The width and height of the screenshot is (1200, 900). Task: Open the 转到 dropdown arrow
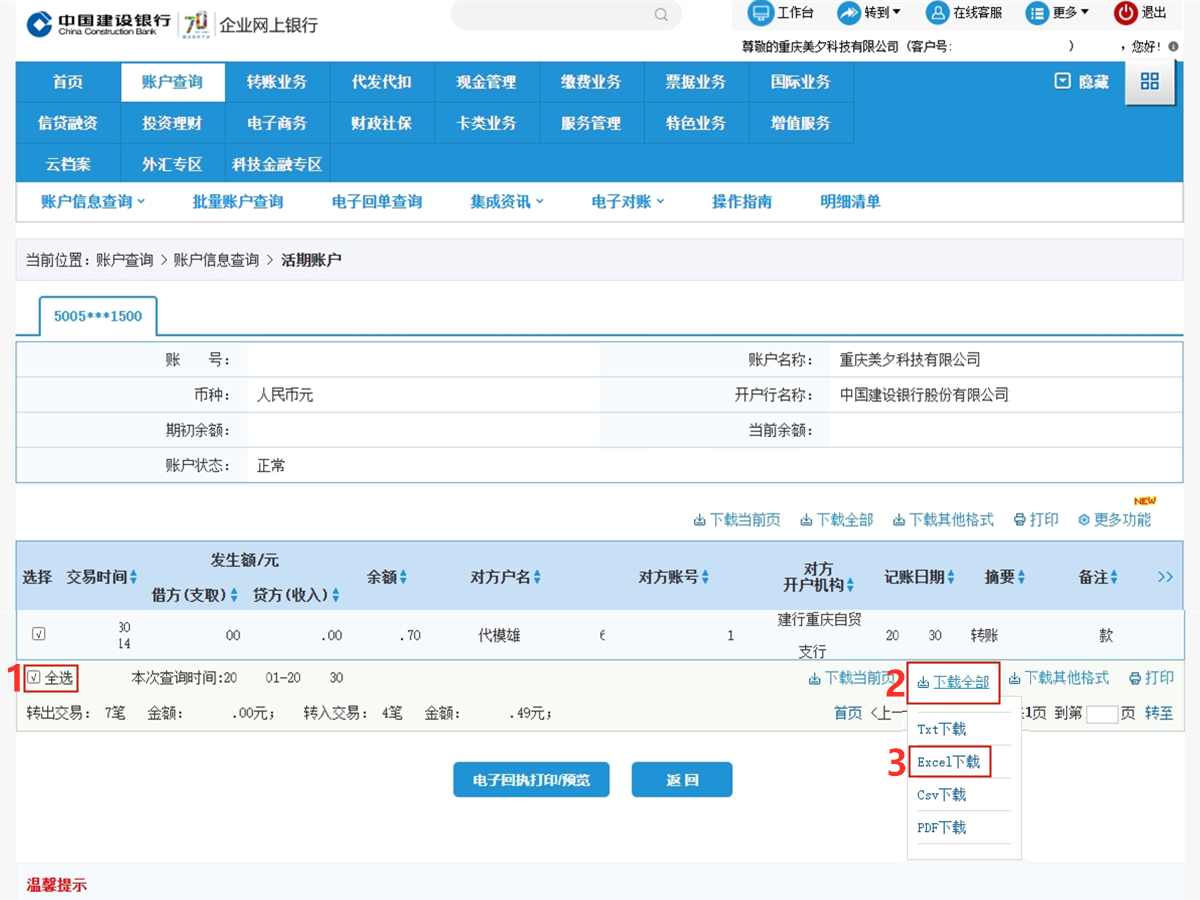pyautogui.click(x=896, y=12)
